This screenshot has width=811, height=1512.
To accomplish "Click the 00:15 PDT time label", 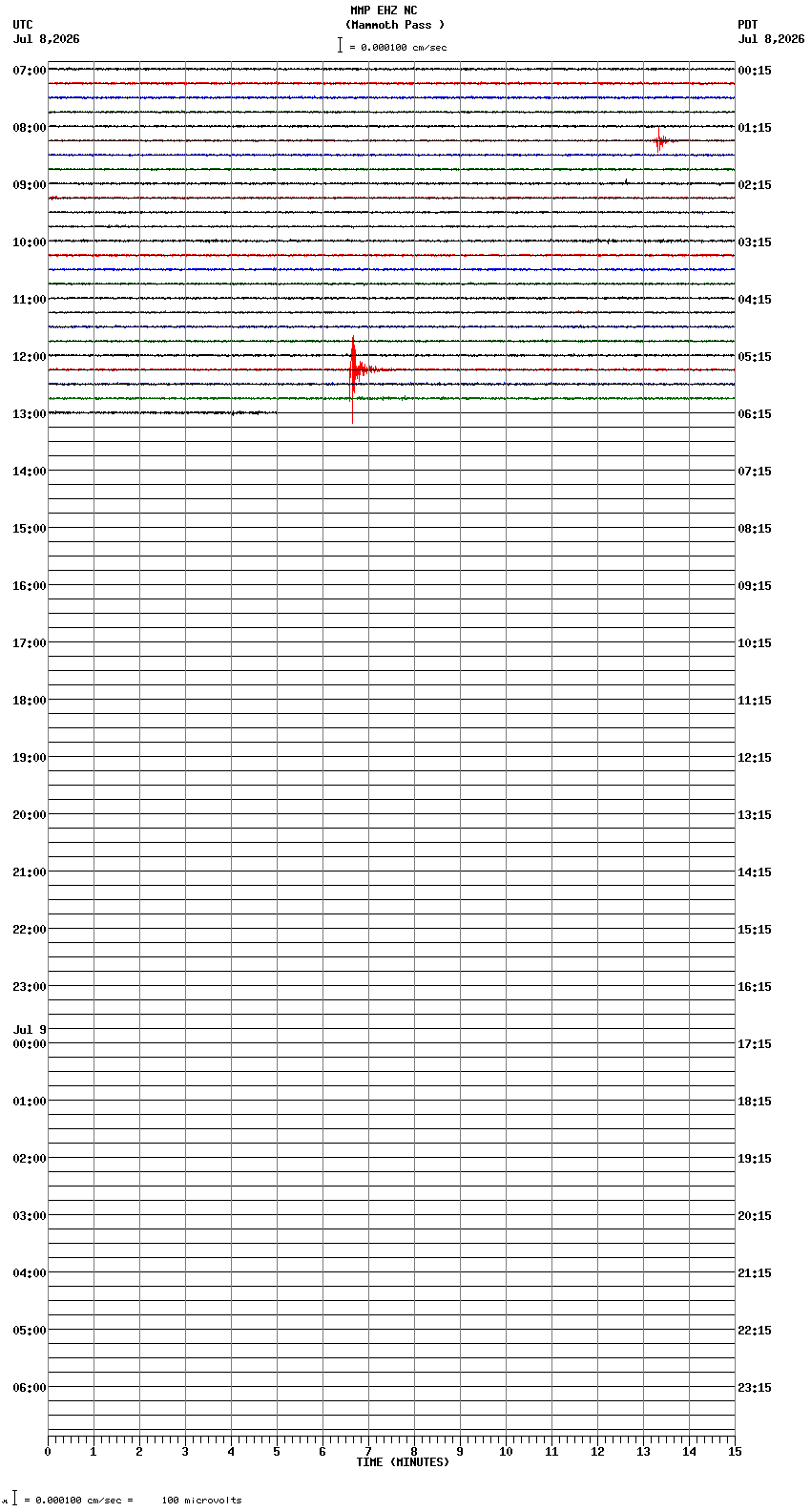I will point(755,71).
